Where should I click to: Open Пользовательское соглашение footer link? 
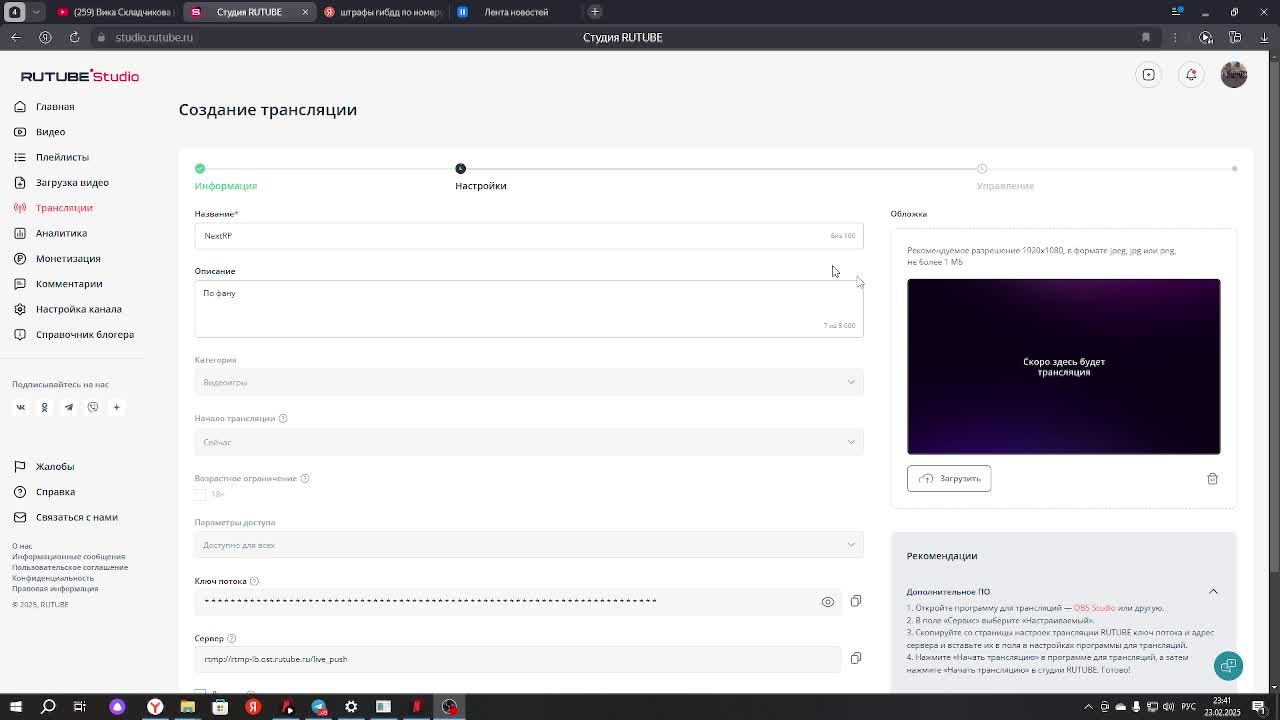70,567
